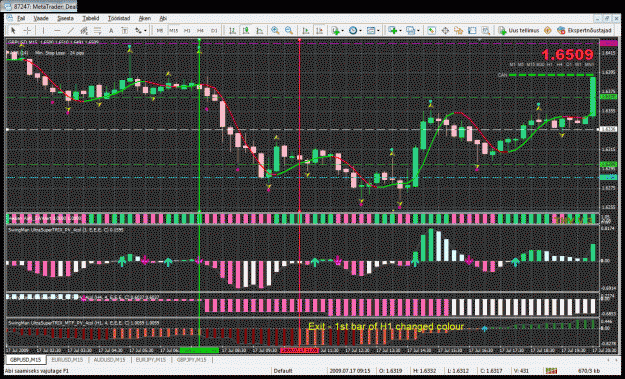625x379 pixels.
Task: Toggle chart shift
Action: [319, 30]
